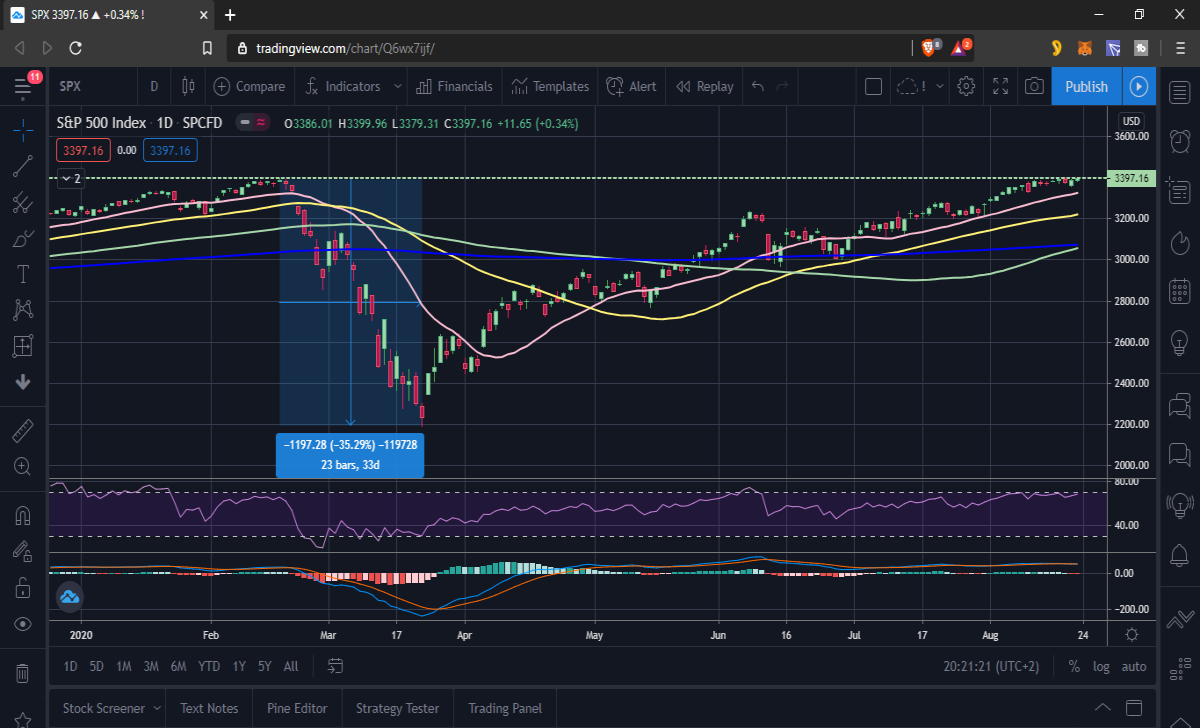Select the ruler measure tool
1200x728 pixels.
pos(23,431)
